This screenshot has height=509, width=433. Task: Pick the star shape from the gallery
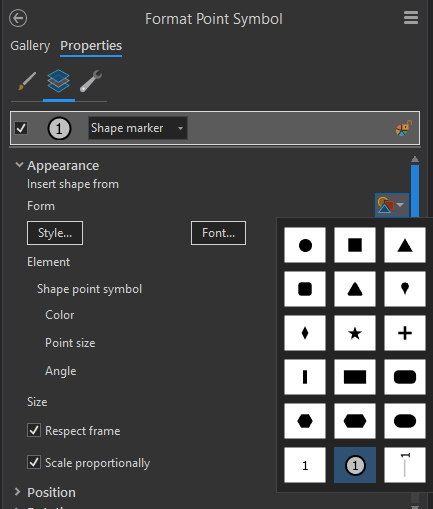pyautogui.click(x=355, y=333)
